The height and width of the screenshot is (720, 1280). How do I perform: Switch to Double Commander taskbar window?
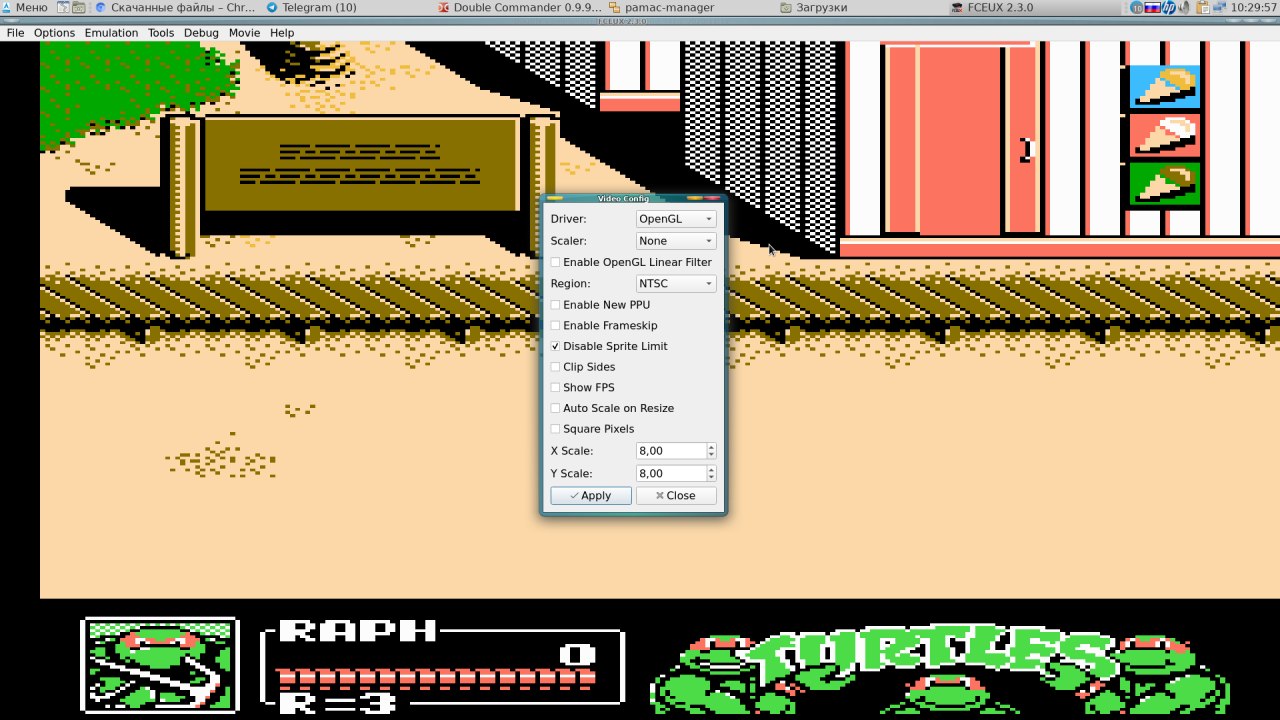click(x=521, y=7)
